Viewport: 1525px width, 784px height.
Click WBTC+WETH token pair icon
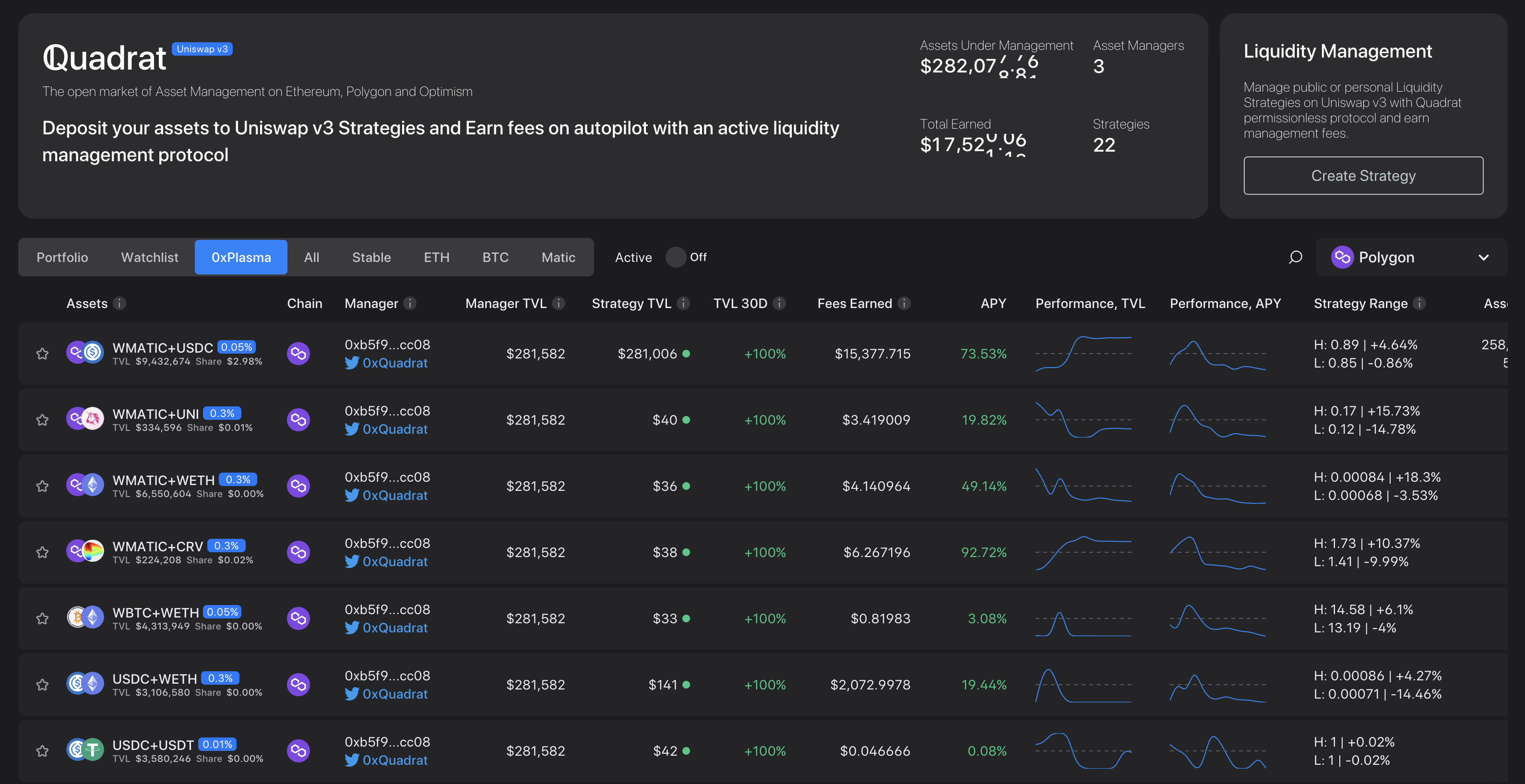click(x=84, y=618)
